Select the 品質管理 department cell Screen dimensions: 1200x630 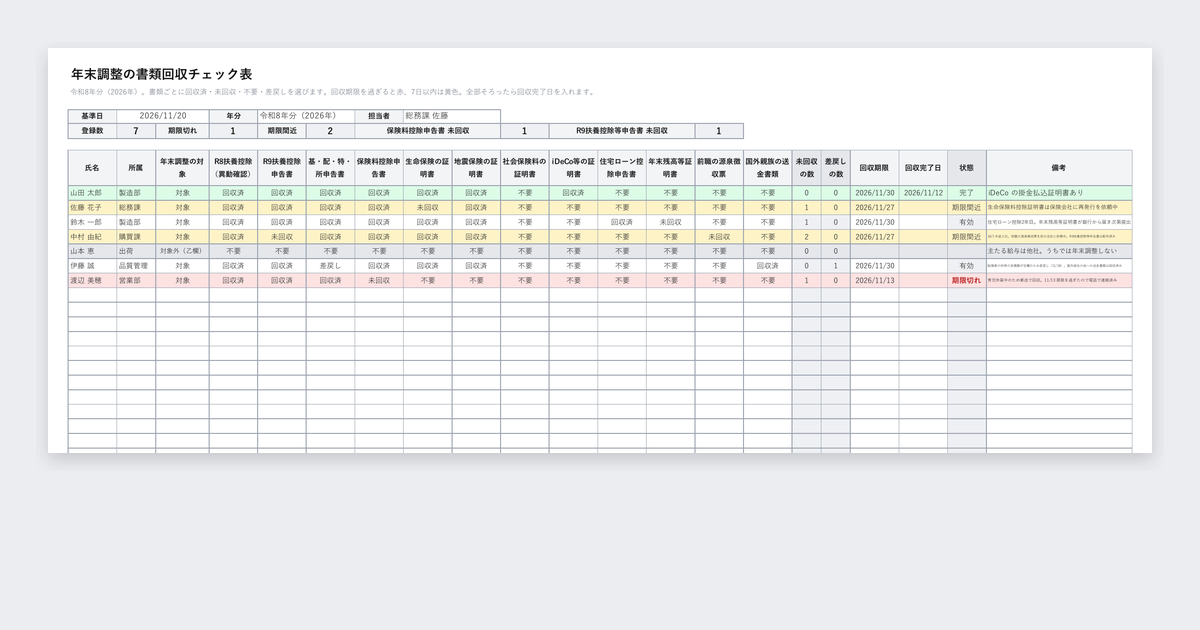(x=136, y=266)
